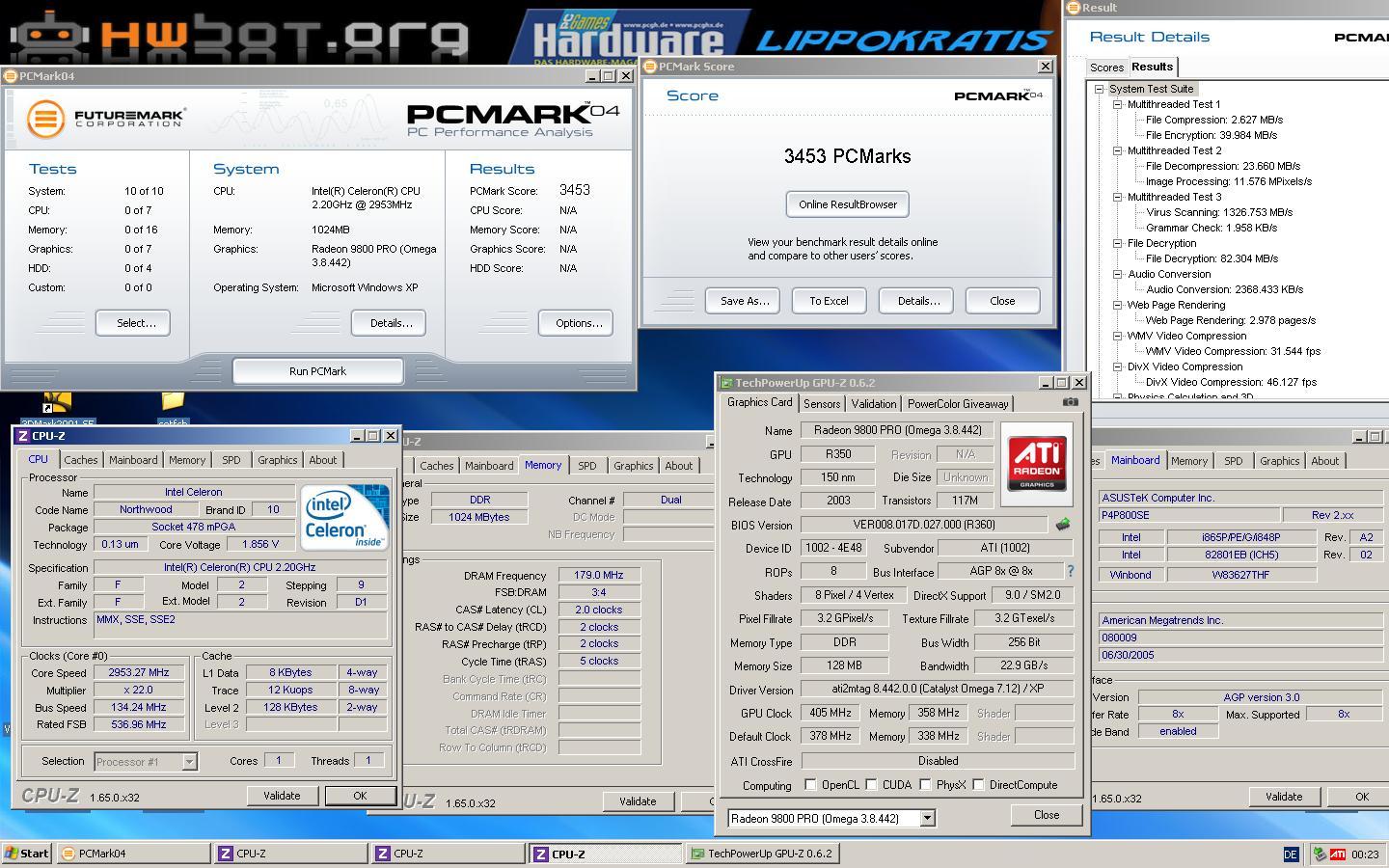This screenshot has height=868, width=1389.
Task: Collapse the Multithreaded Test 2 node
Action: click(x=1118, y=150)
